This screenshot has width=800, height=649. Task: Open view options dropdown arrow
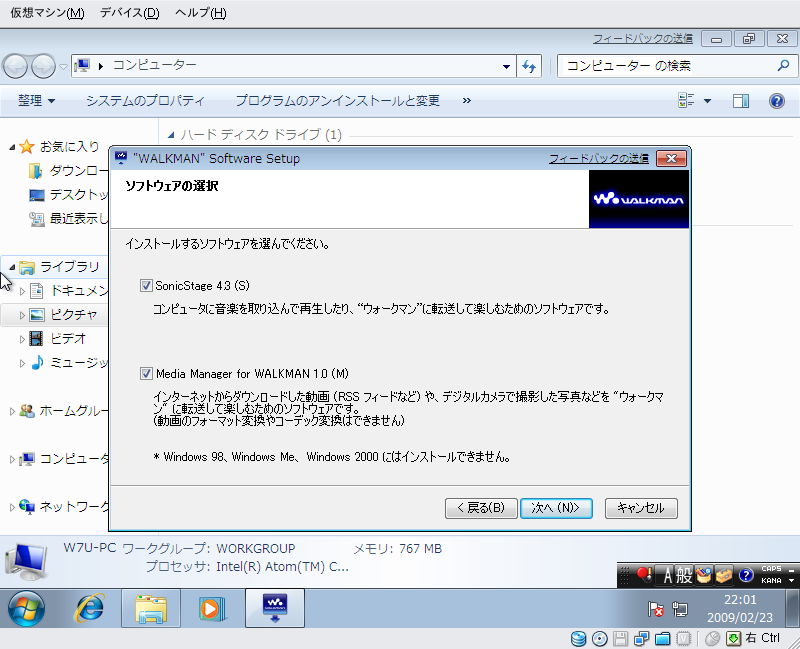tap(707, 101)
